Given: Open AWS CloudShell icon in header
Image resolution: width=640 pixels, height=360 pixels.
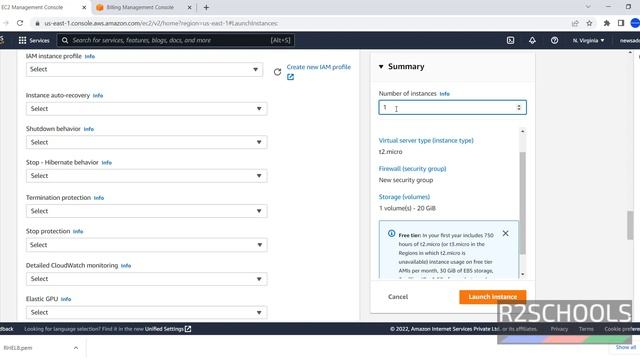Looking at the screenshot, I should click(510, 40).
